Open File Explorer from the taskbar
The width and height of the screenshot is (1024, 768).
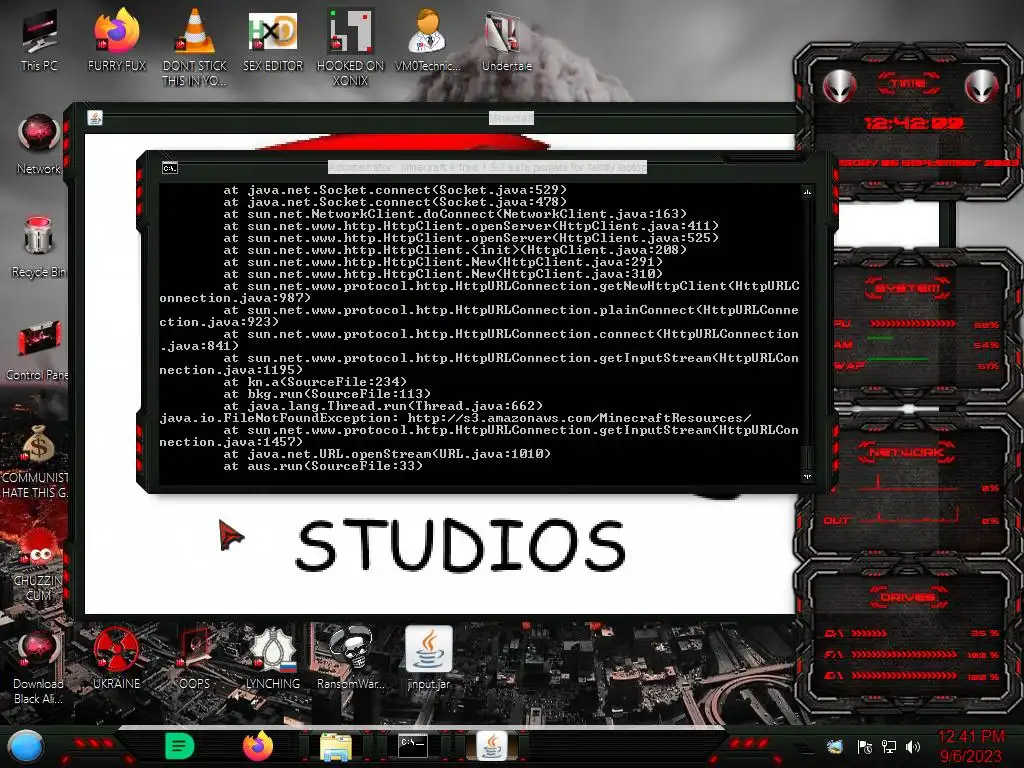[x=336, y=747]
